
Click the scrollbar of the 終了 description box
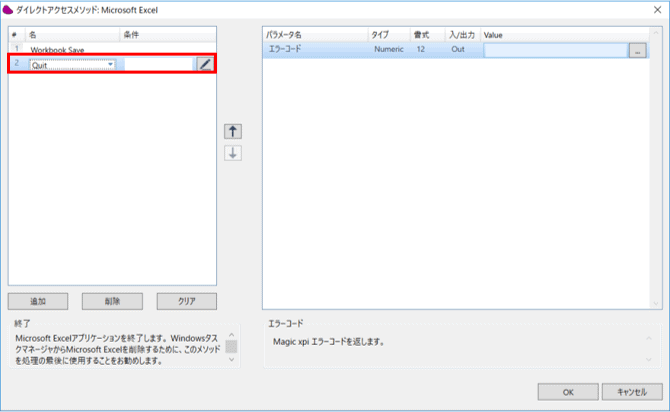(x=231, y=347)
